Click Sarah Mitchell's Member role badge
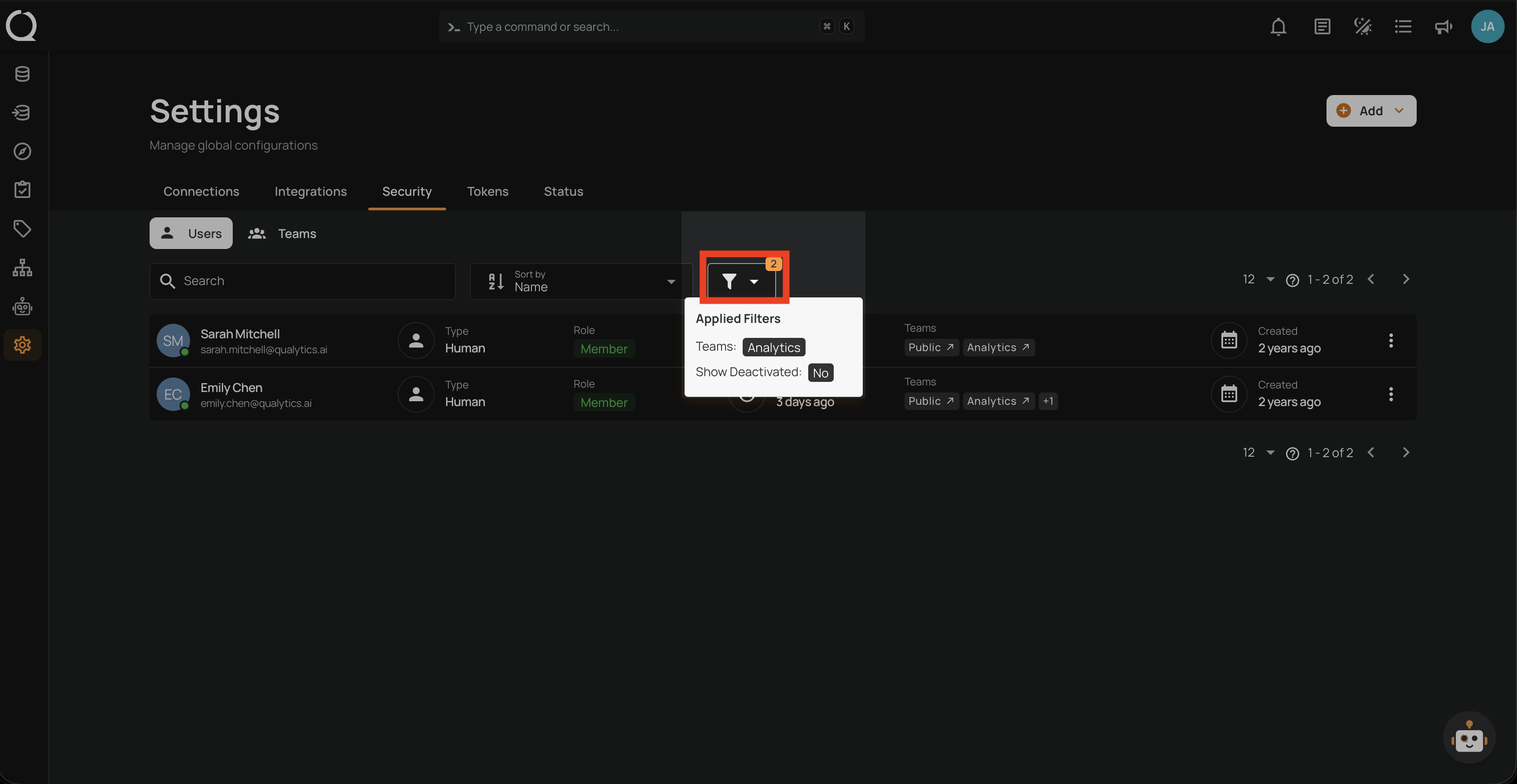 click(604, 349)
